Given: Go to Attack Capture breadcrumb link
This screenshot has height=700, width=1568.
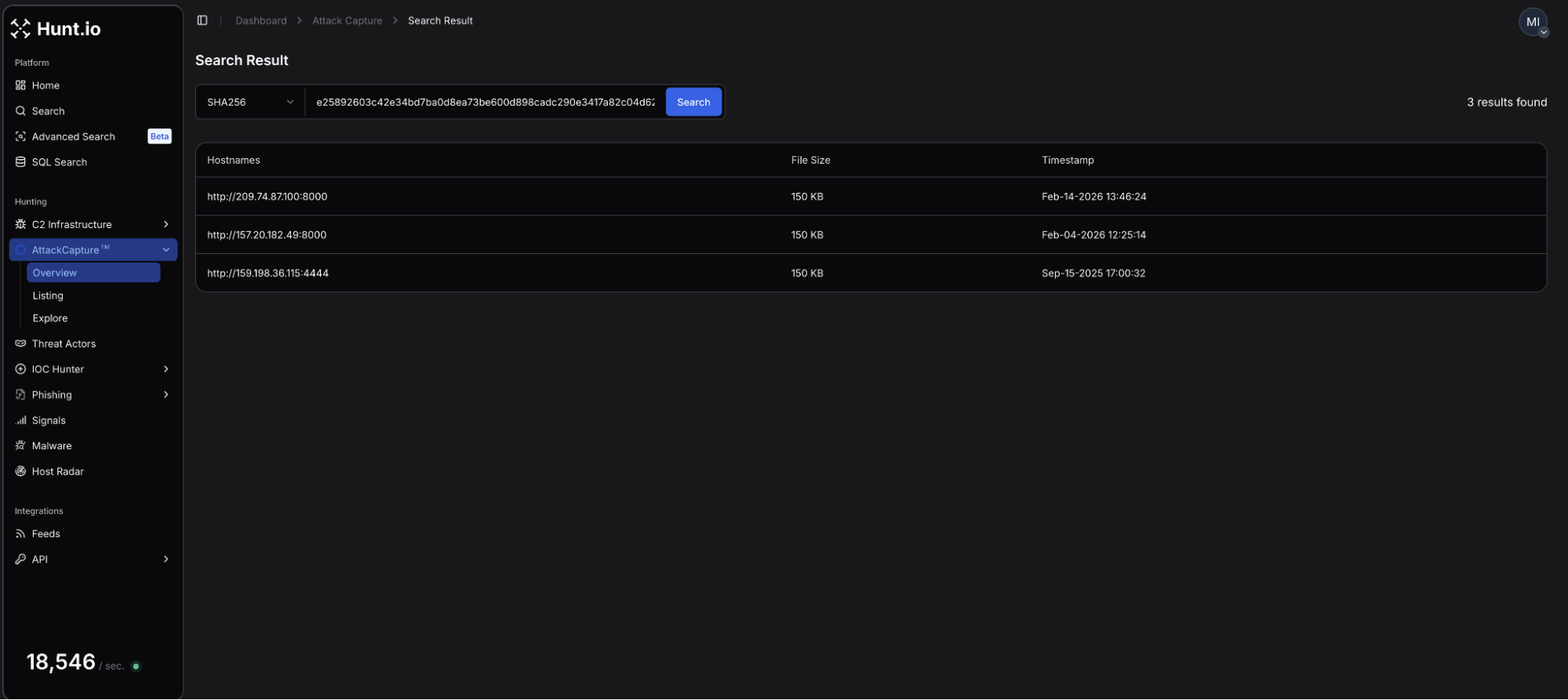Looking at the screenshot, I should (x=347, y=21).
